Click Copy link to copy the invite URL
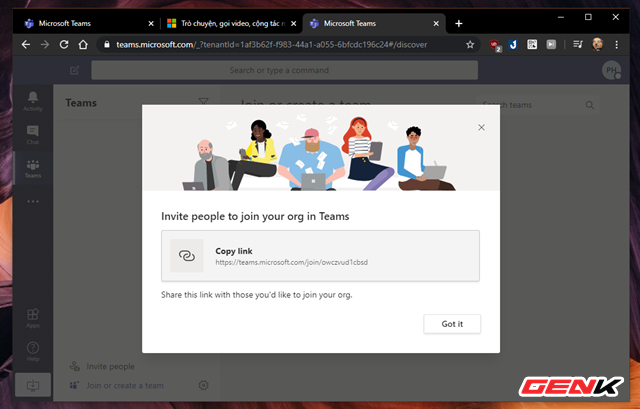The height and width of the screenshot is (409, 640). coord(320,256)
